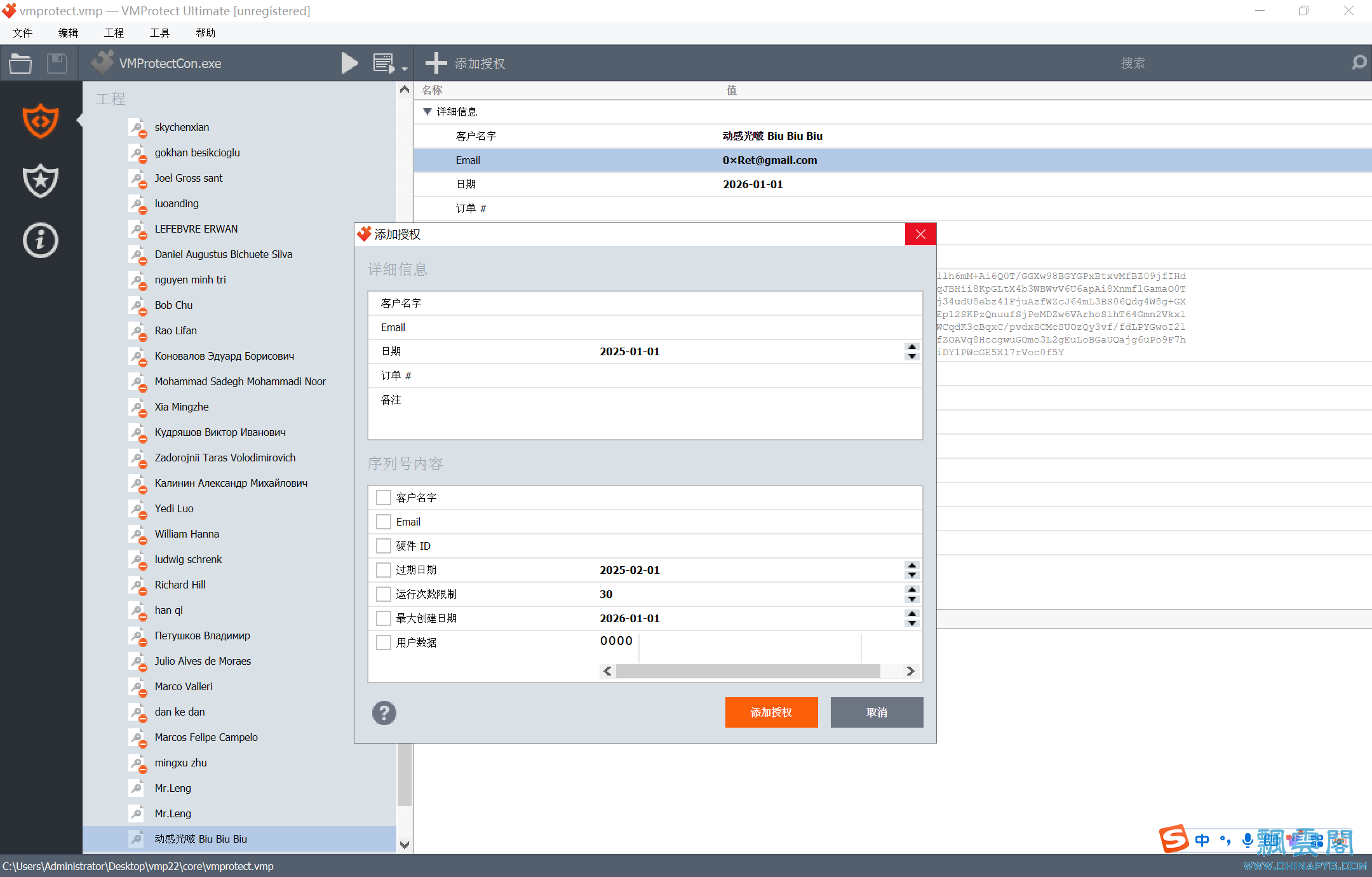
Task: Click the plus icon to add license
Action: pyautogui.click(x=436, y=63)
